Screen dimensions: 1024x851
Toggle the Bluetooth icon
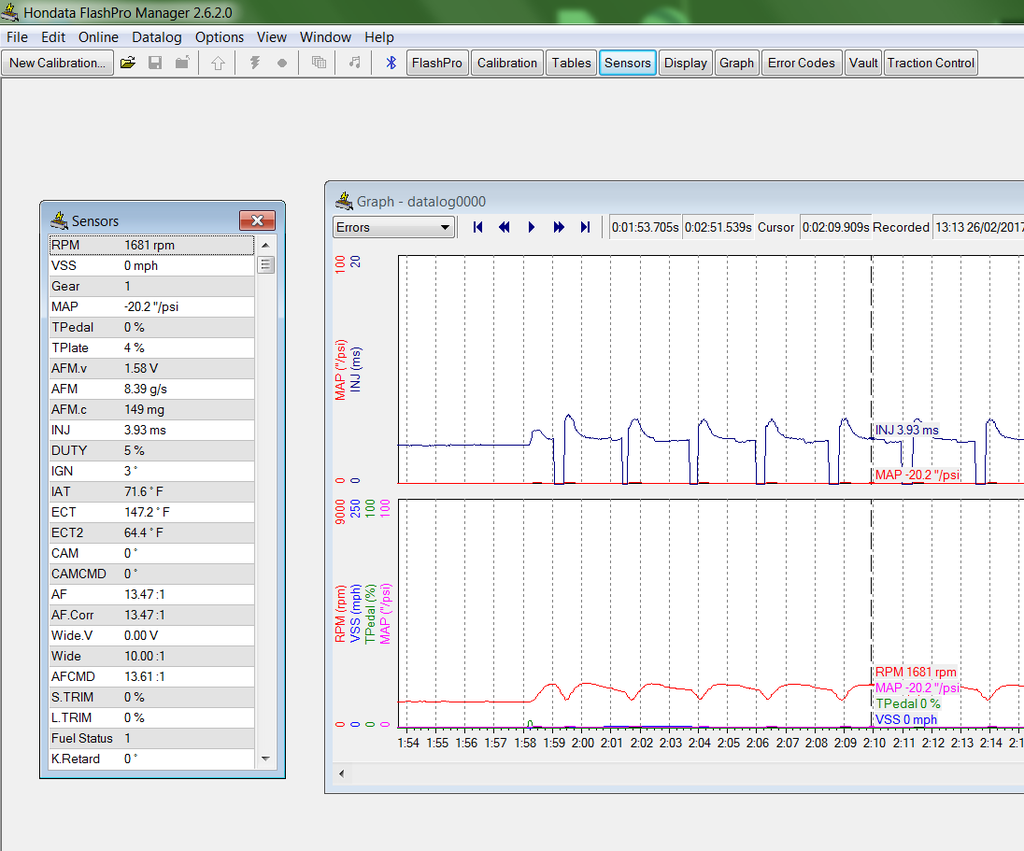pyautogui.click(x=391, y=63)
